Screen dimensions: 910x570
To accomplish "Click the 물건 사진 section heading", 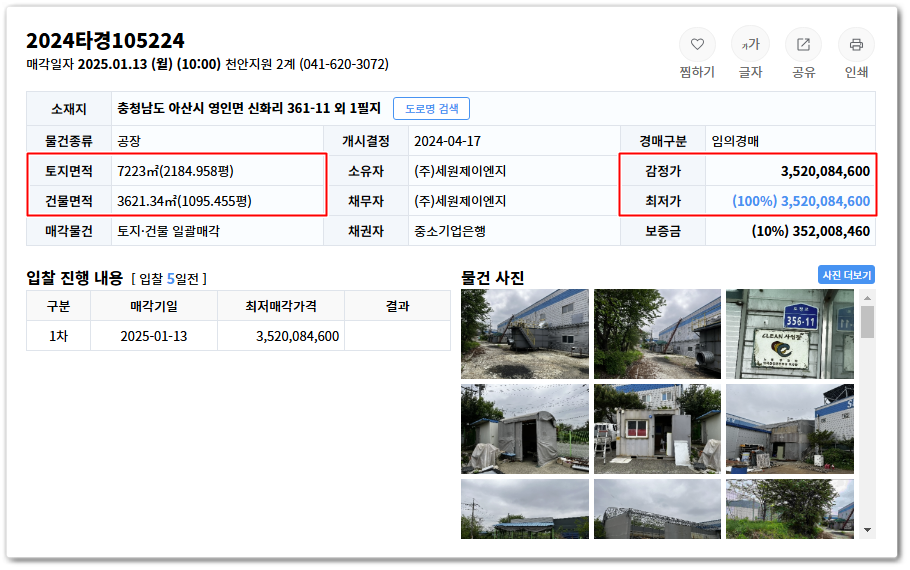I will pyautogui.click(x=492, y=277).
